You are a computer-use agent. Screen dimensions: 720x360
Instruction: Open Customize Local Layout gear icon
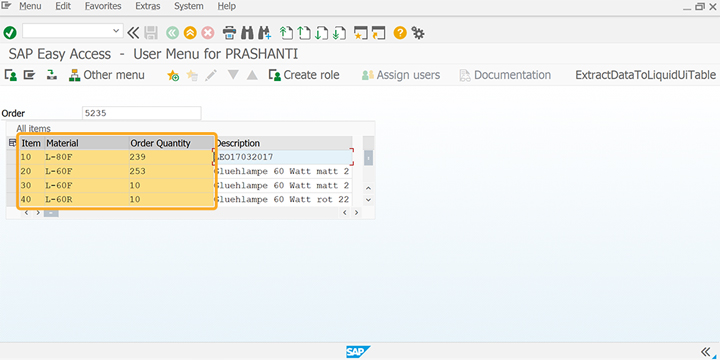417,33
